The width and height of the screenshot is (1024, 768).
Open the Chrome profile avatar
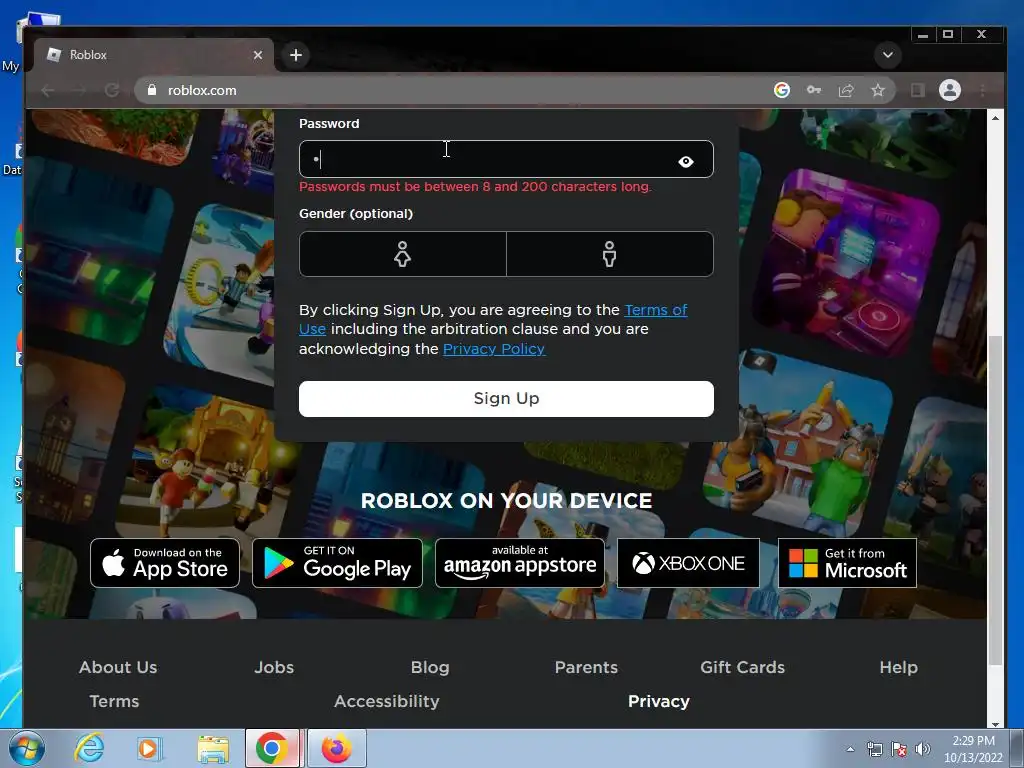click(x=950, y=90)
